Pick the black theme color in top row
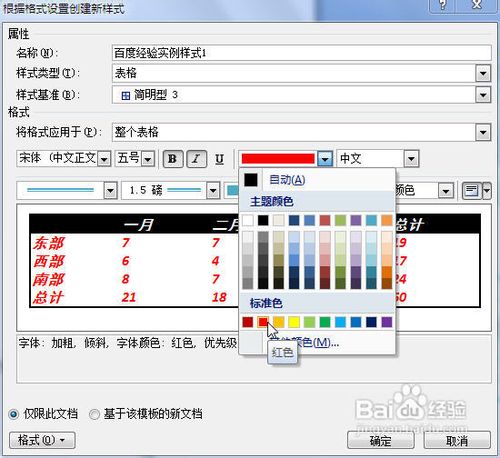Screen dimensions: 500x458 [x=263, y=220]
